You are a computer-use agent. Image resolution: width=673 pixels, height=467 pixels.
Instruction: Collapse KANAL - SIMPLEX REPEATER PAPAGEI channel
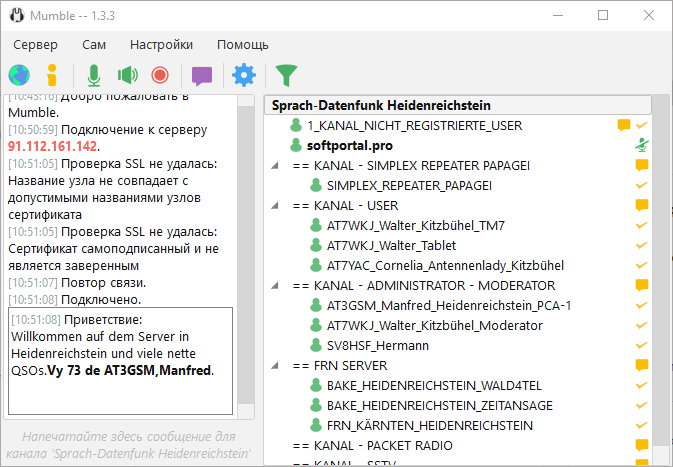point(275,166)
